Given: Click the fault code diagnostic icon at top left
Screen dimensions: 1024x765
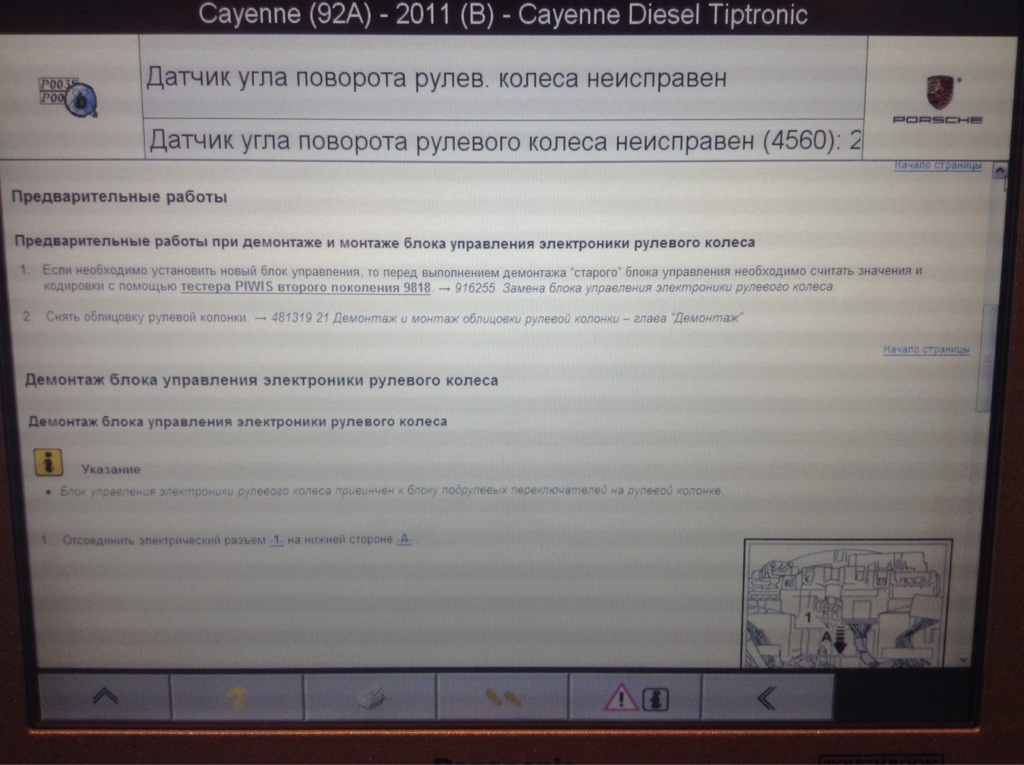Looking at the screenshot, I should click(x=68, y=95).
